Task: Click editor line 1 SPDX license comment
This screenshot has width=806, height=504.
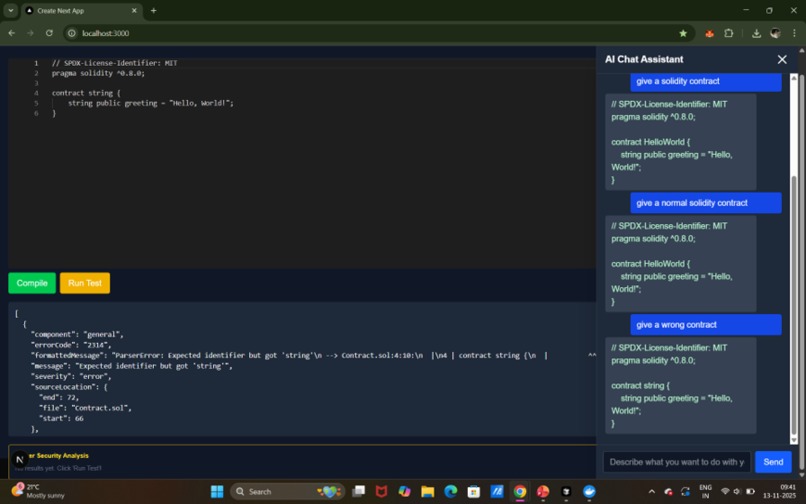Action: pos(114,63)
